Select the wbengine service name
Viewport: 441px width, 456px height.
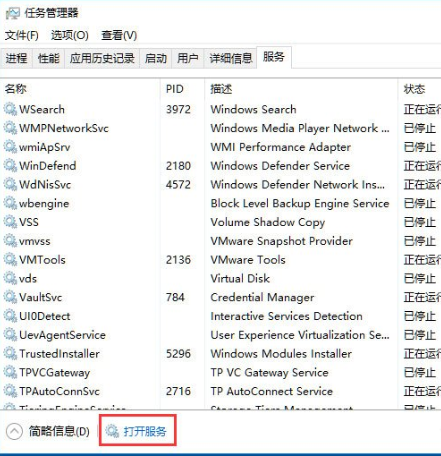pyautogui.click(x=44, y=204)
